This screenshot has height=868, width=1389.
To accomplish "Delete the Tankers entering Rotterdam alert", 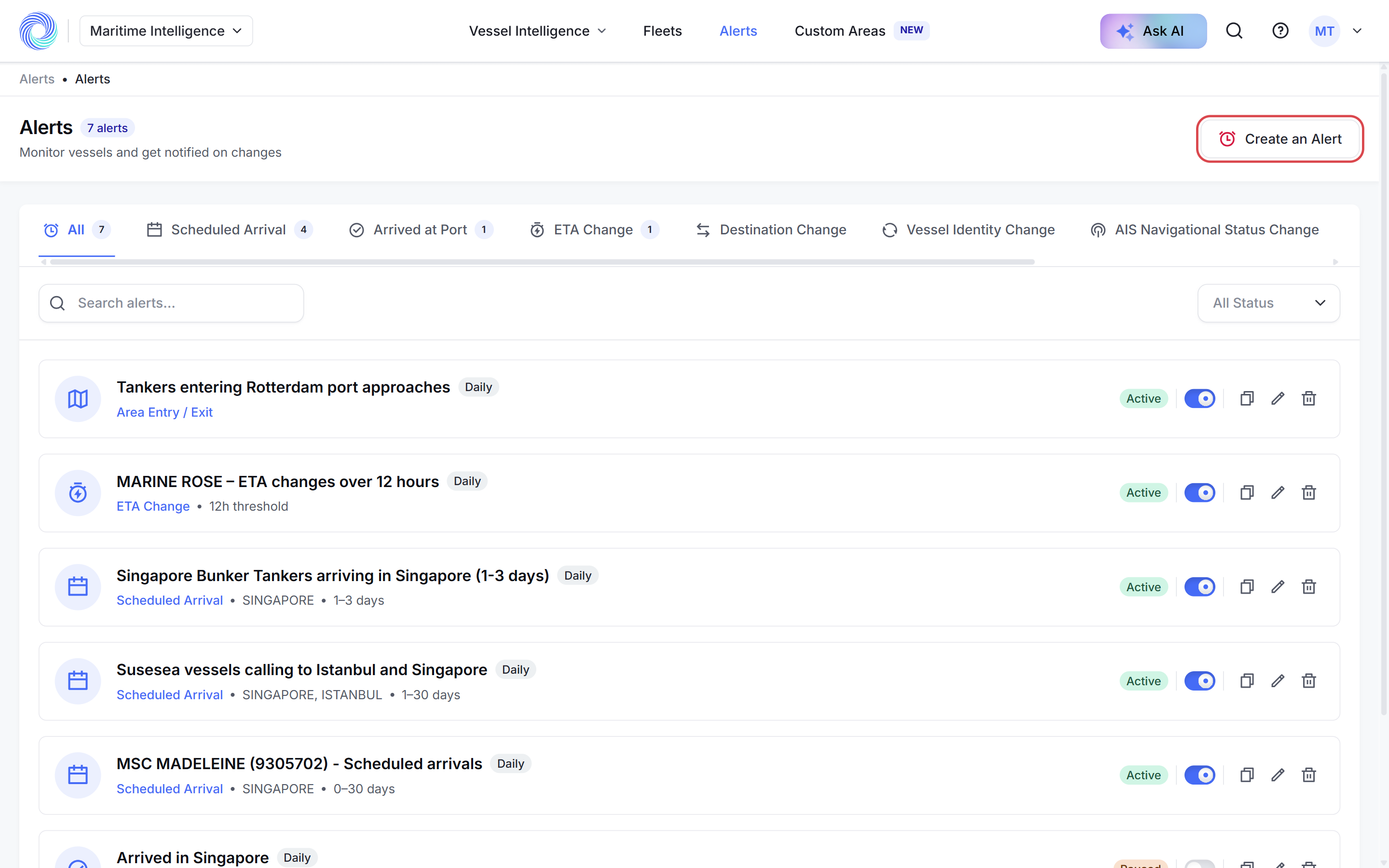I will [x=1308, y=398].
